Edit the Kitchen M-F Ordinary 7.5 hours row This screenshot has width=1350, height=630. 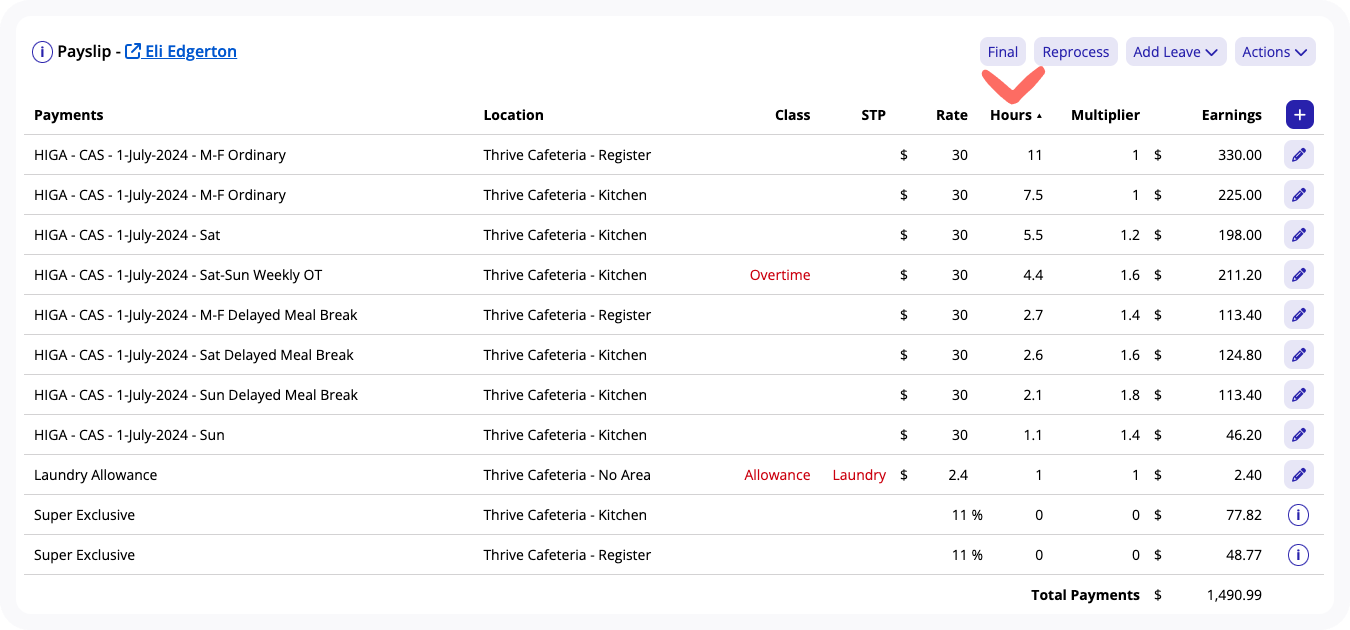(1299, 195)
